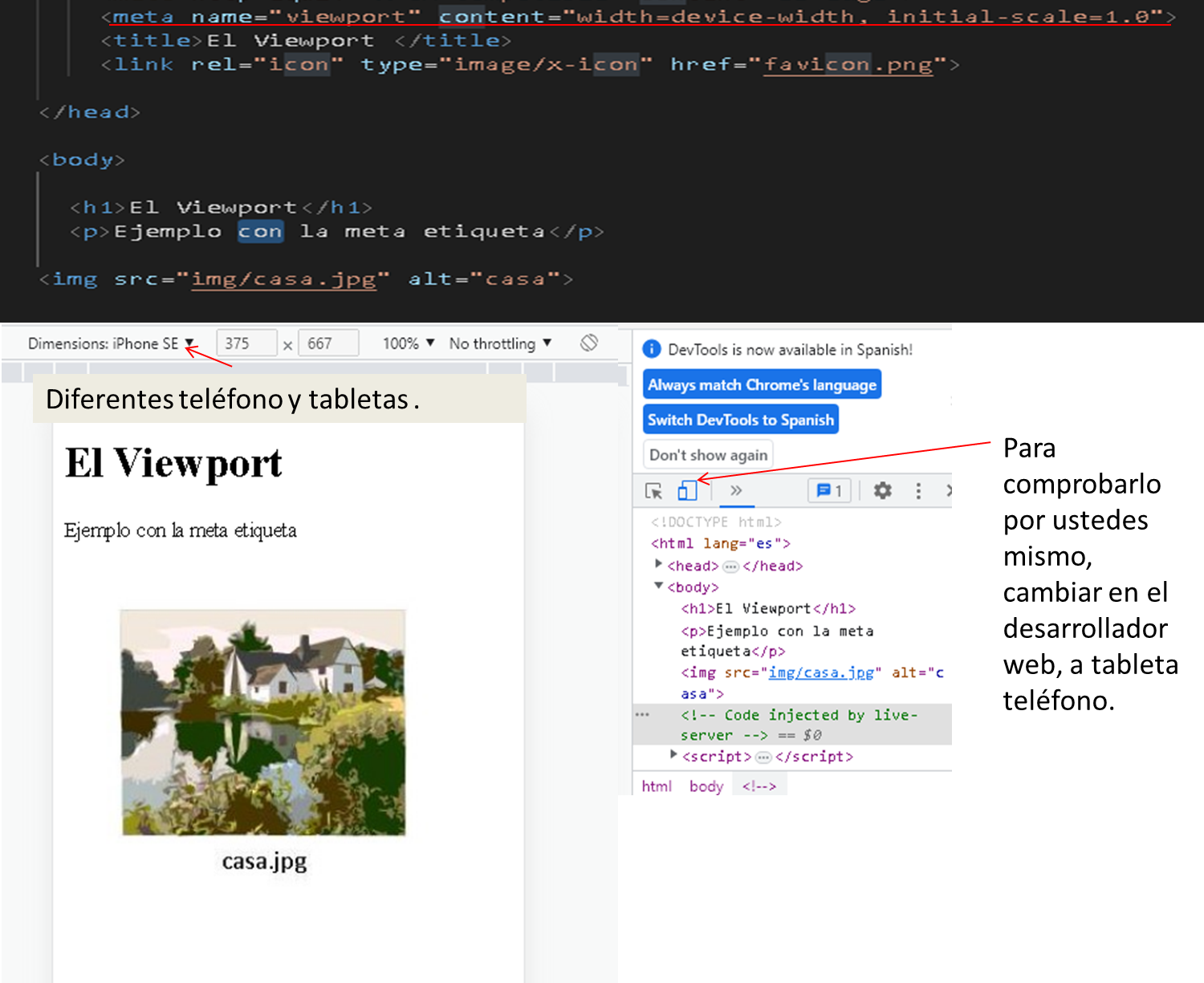The width and height of the screenshot is (1204, 983).
Task: Open the img/casa.jpg link in Elements panel
Action: click(820, 672)
